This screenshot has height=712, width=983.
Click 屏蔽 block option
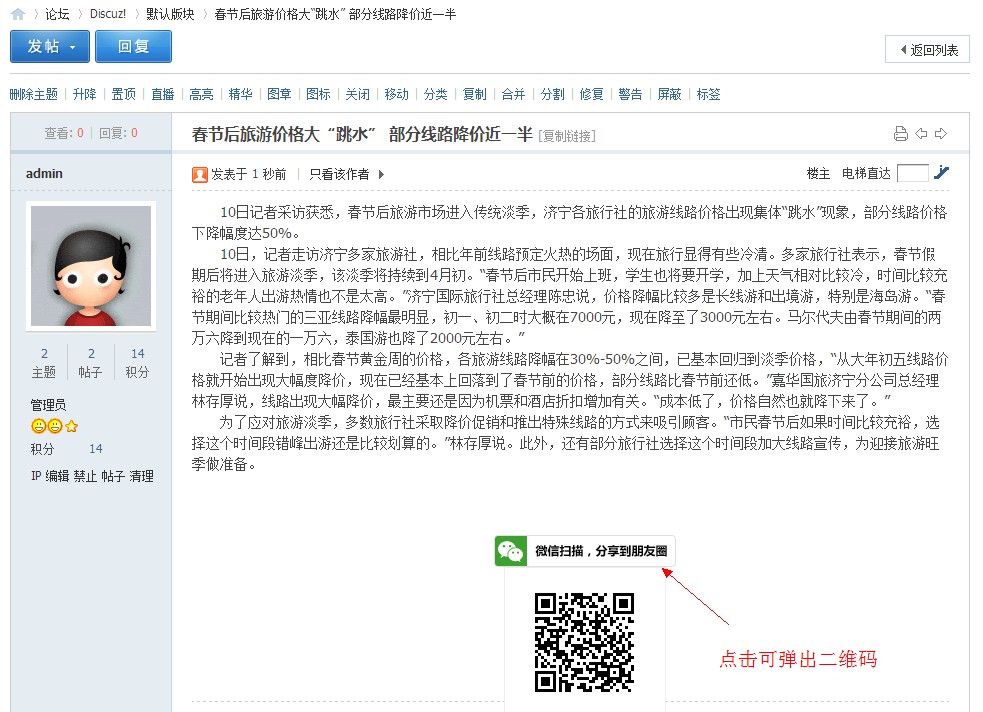pos(669,95)
